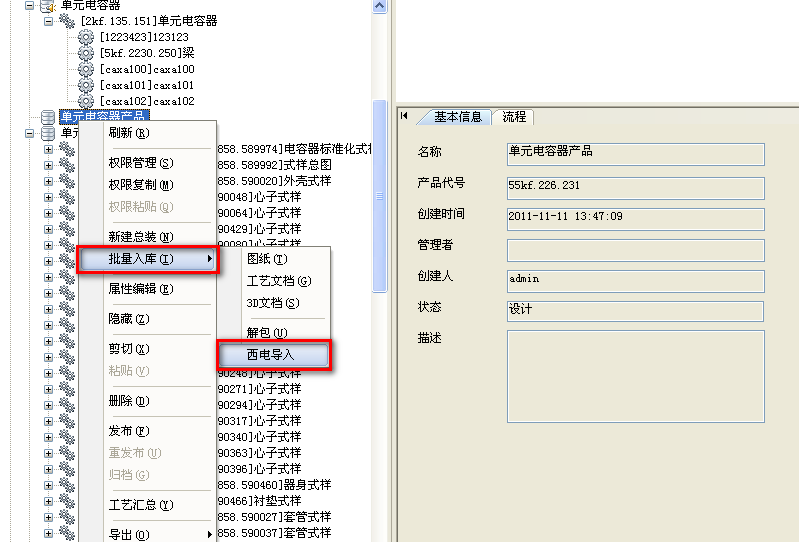Click 刷新 to refresh the tree
This screenshot has height=542, width=799.
(128, 133)
